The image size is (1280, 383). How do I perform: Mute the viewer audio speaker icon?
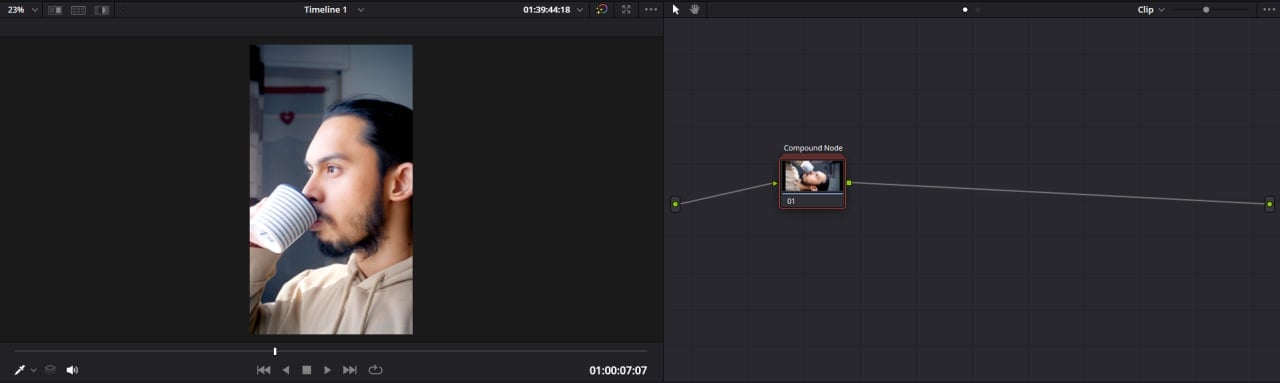point(72,370)
